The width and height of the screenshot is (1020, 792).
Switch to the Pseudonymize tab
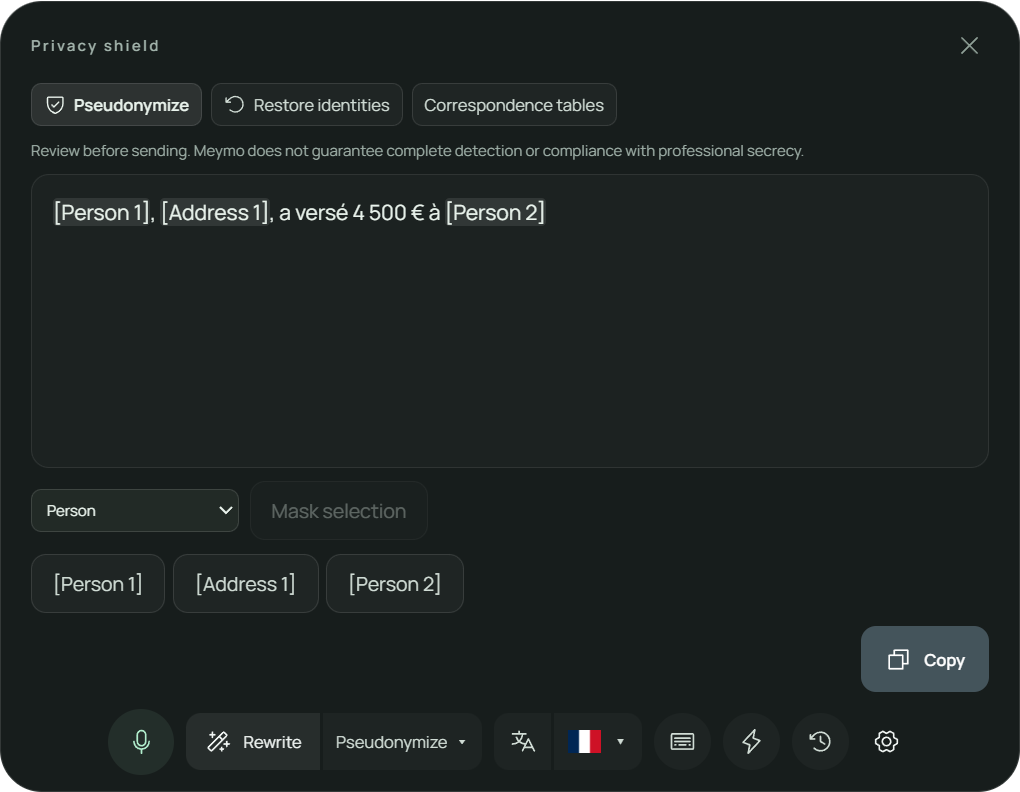click(x=116, y=105)
